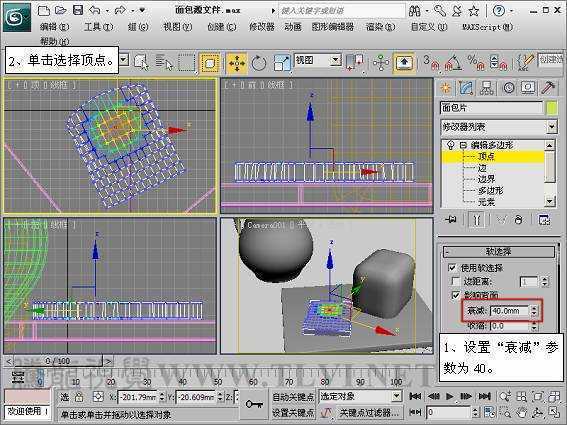
Task: Click the Undo arrow icon
Action: pos(95,10)
